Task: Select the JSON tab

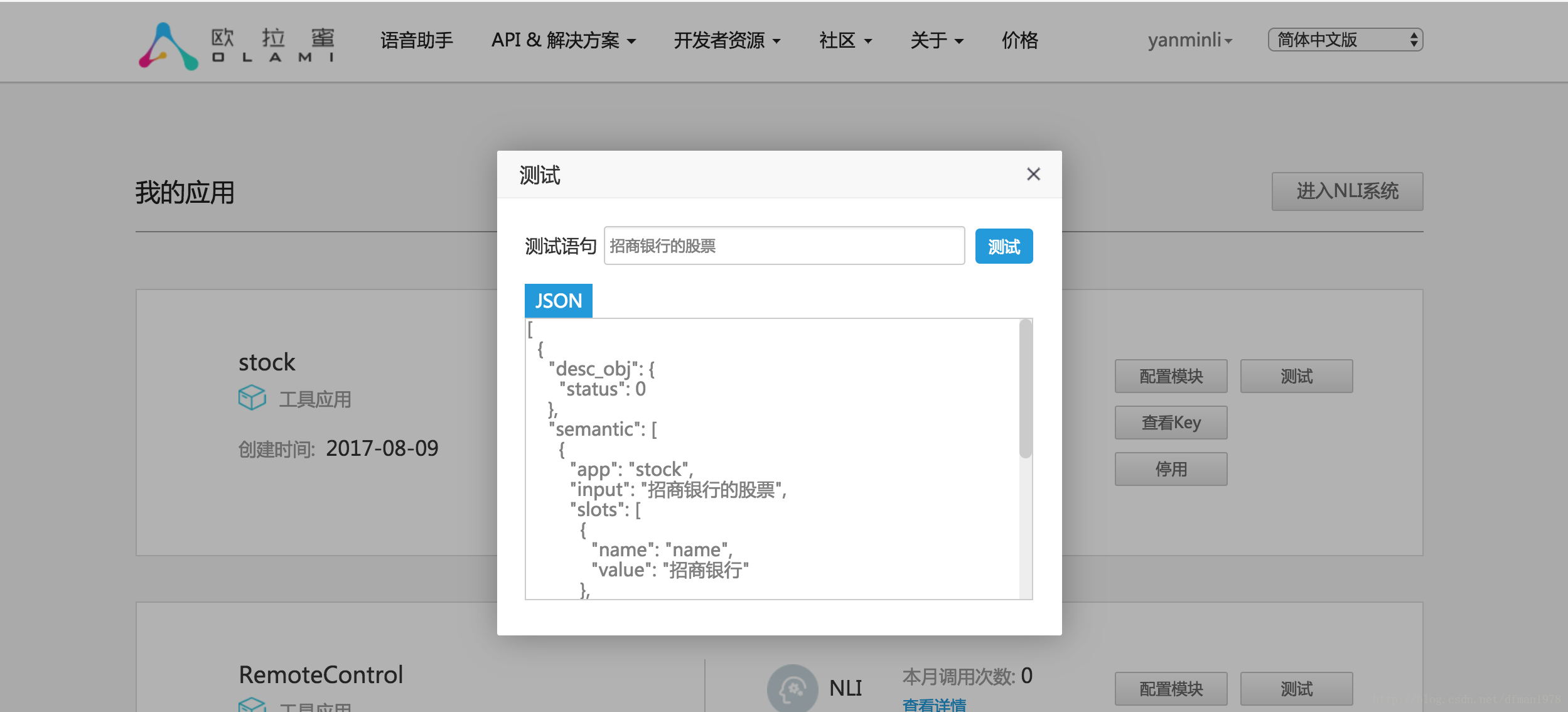Action: pyautogui.click(x=558, y=301)
